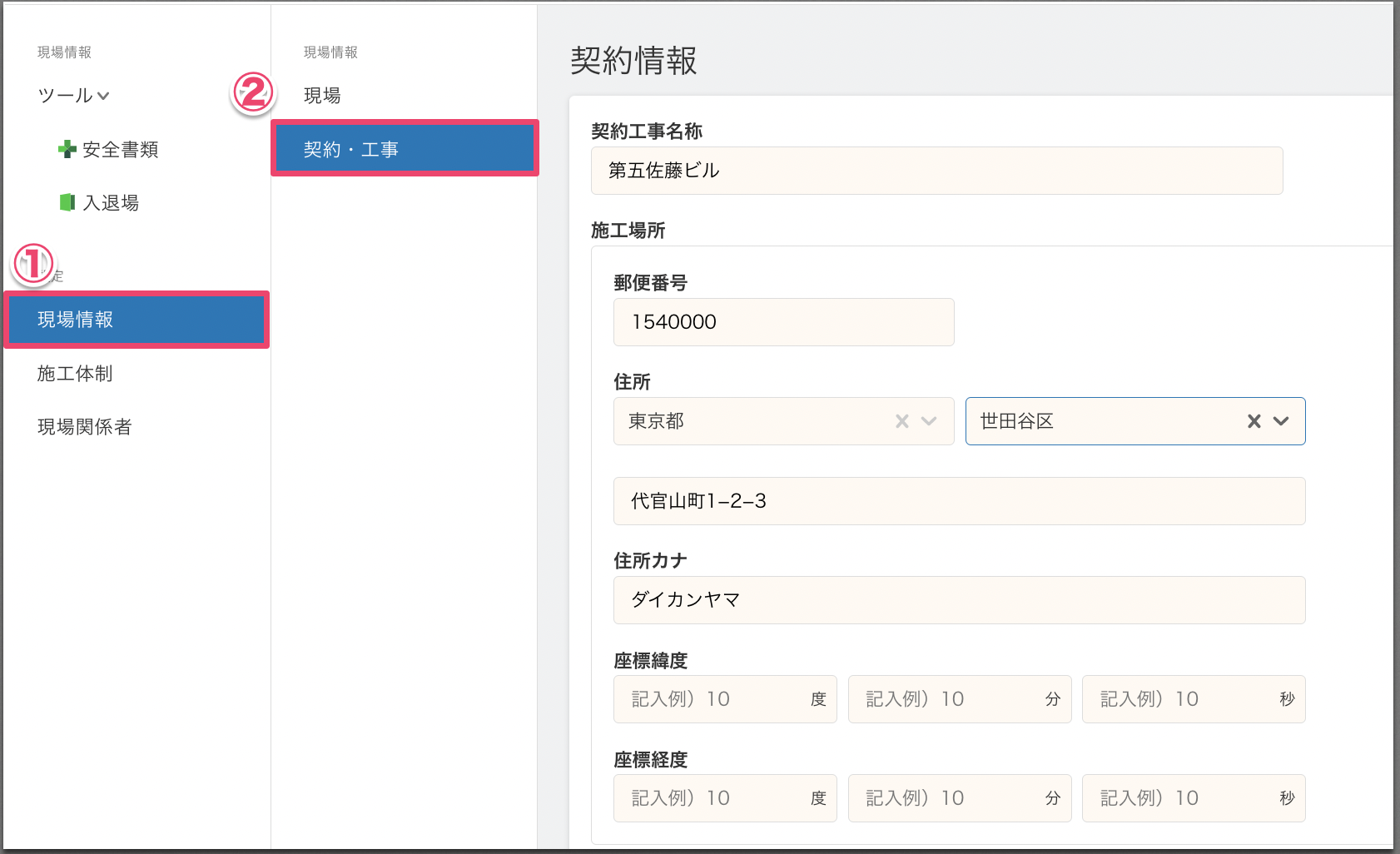Click the 座標経度 seconds (秒) input
The width and height of the screenshot is (1400, 854).
coord(1182,798)
